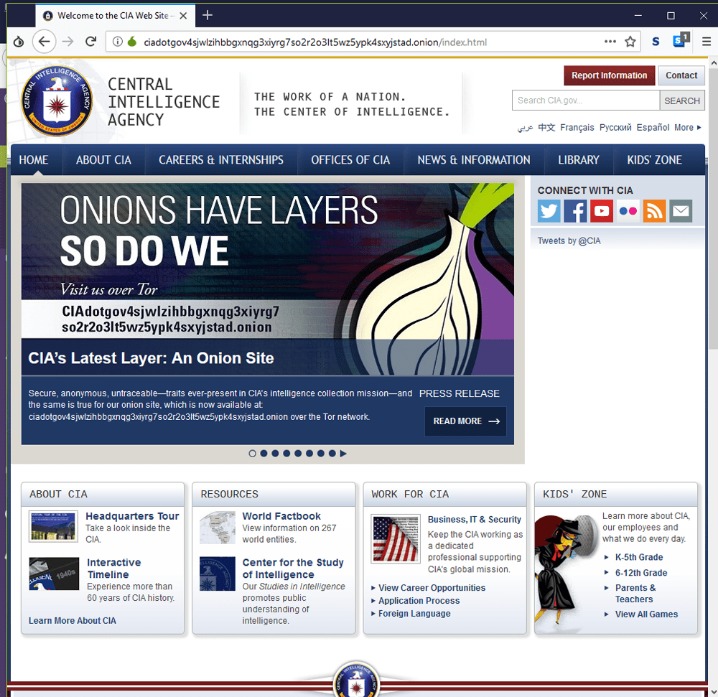Open the extension icon showing badge 1
The width and height of the screenshot is (718, 697).
[681, 40]
